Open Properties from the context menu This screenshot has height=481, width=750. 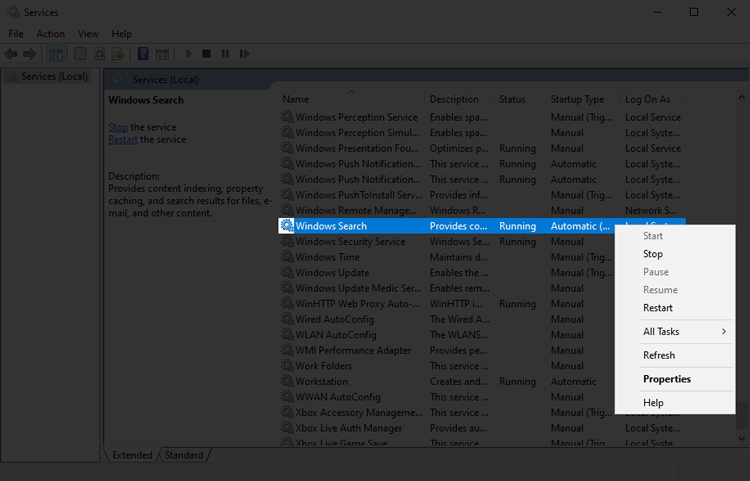click(x=667, y=379)
